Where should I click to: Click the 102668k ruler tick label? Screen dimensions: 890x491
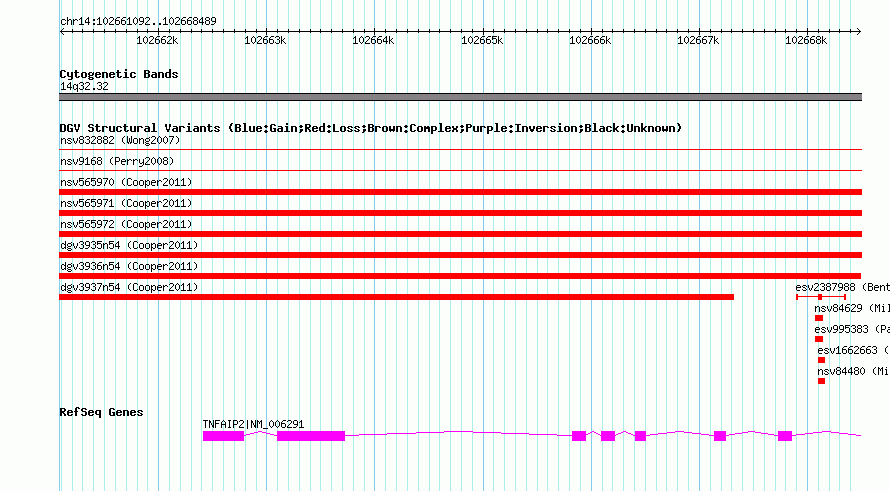click(x=806, y=40)
